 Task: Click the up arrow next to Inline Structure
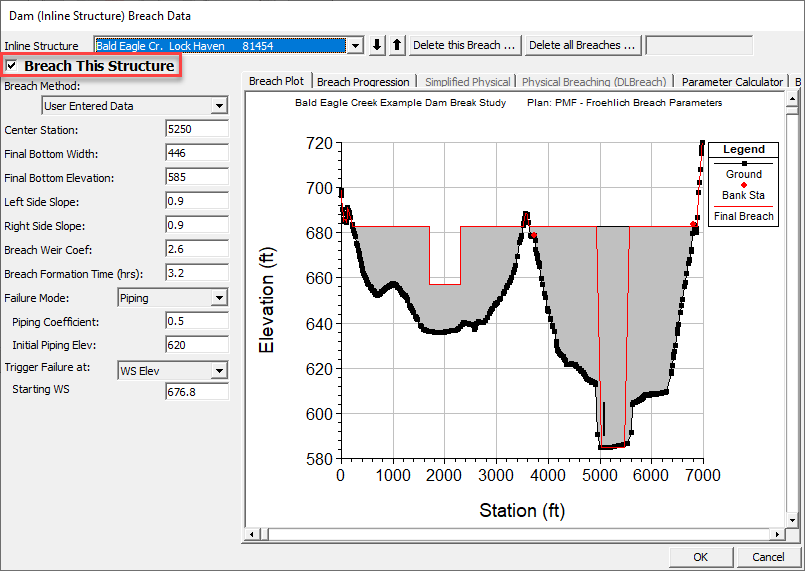click(x=396, y=45)
